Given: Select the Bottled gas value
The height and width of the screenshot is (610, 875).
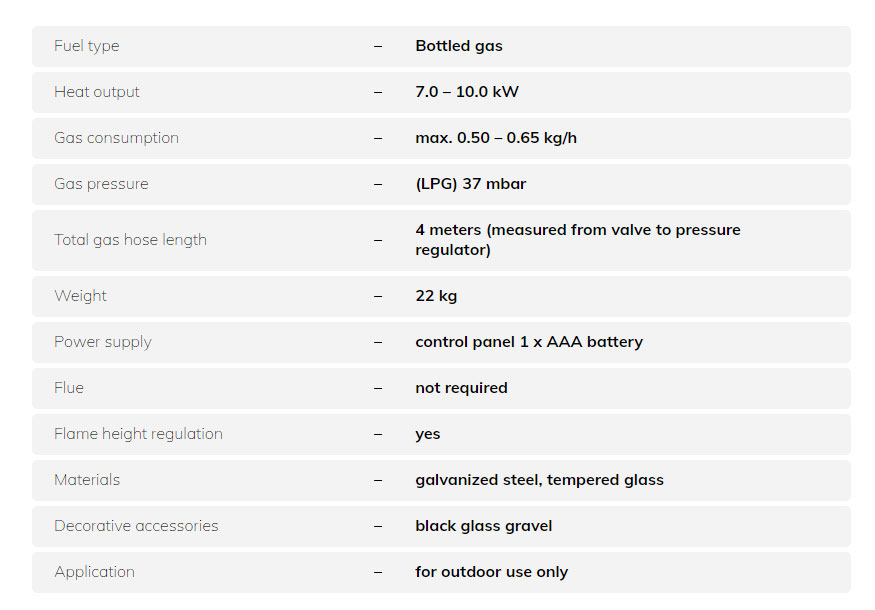Looking at the screenshot, I should point(459,46).
